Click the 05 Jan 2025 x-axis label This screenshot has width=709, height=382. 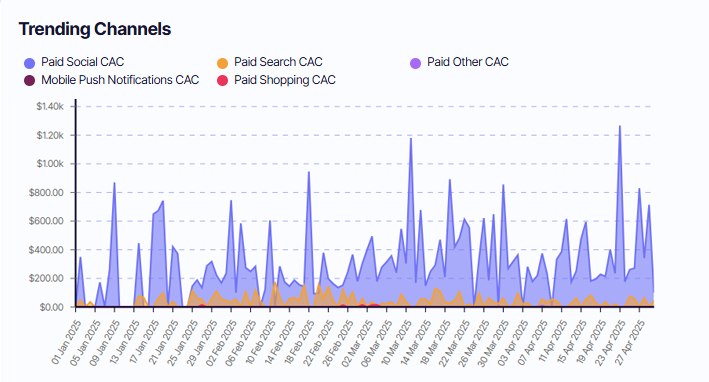[85, 342]
